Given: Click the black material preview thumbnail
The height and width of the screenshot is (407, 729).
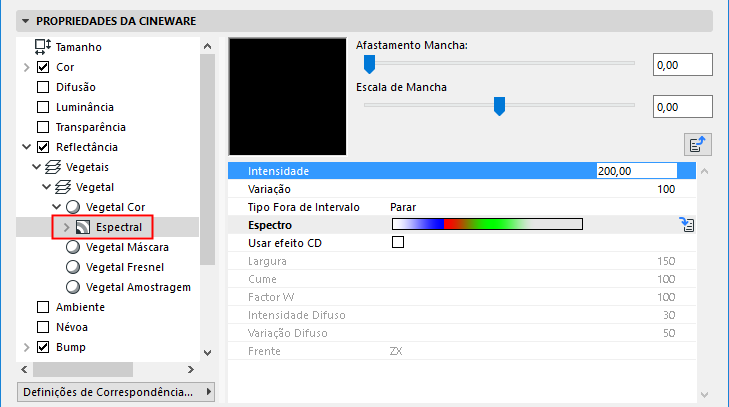Looking at the screenshot, I should pos(287,97).
